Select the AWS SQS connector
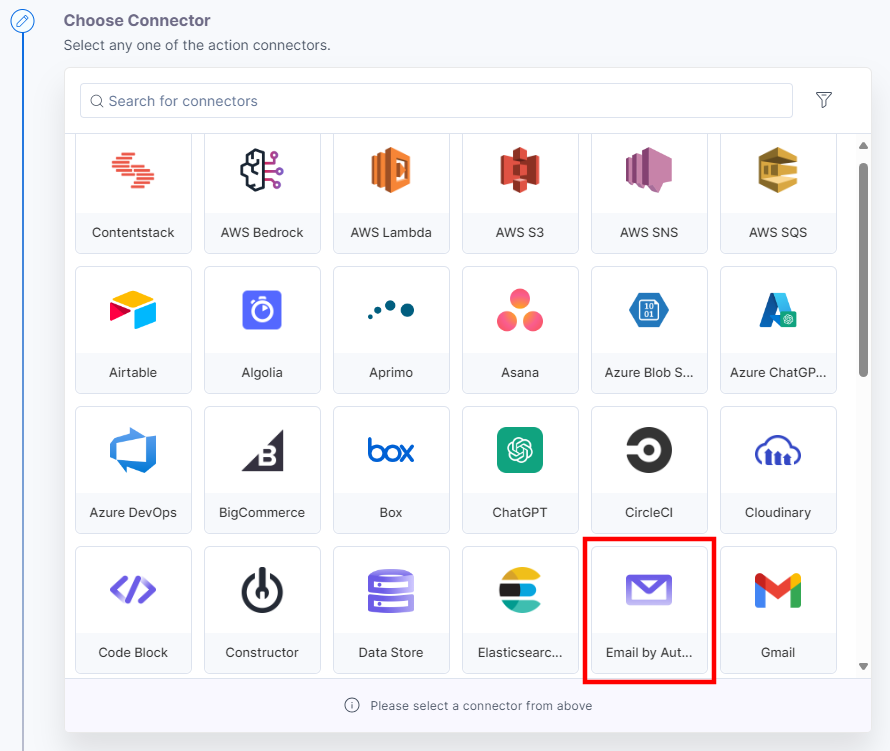890x751 pixels. [x=778, y=193]
